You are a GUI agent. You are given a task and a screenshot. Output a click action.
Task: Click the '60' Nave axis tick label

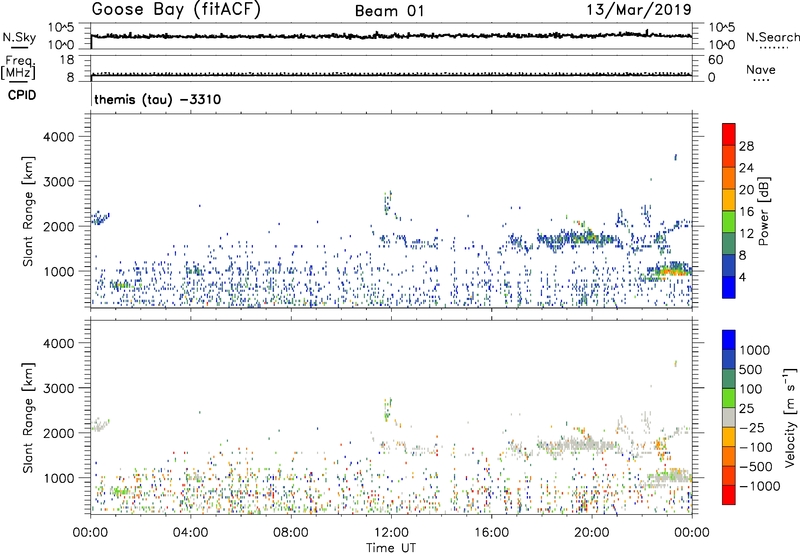pos(716,60)
